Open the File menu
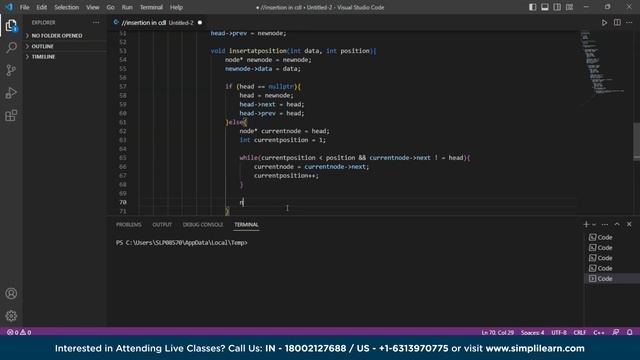The width and height of the screenshot is (640, 360). [x=24, y=7]
